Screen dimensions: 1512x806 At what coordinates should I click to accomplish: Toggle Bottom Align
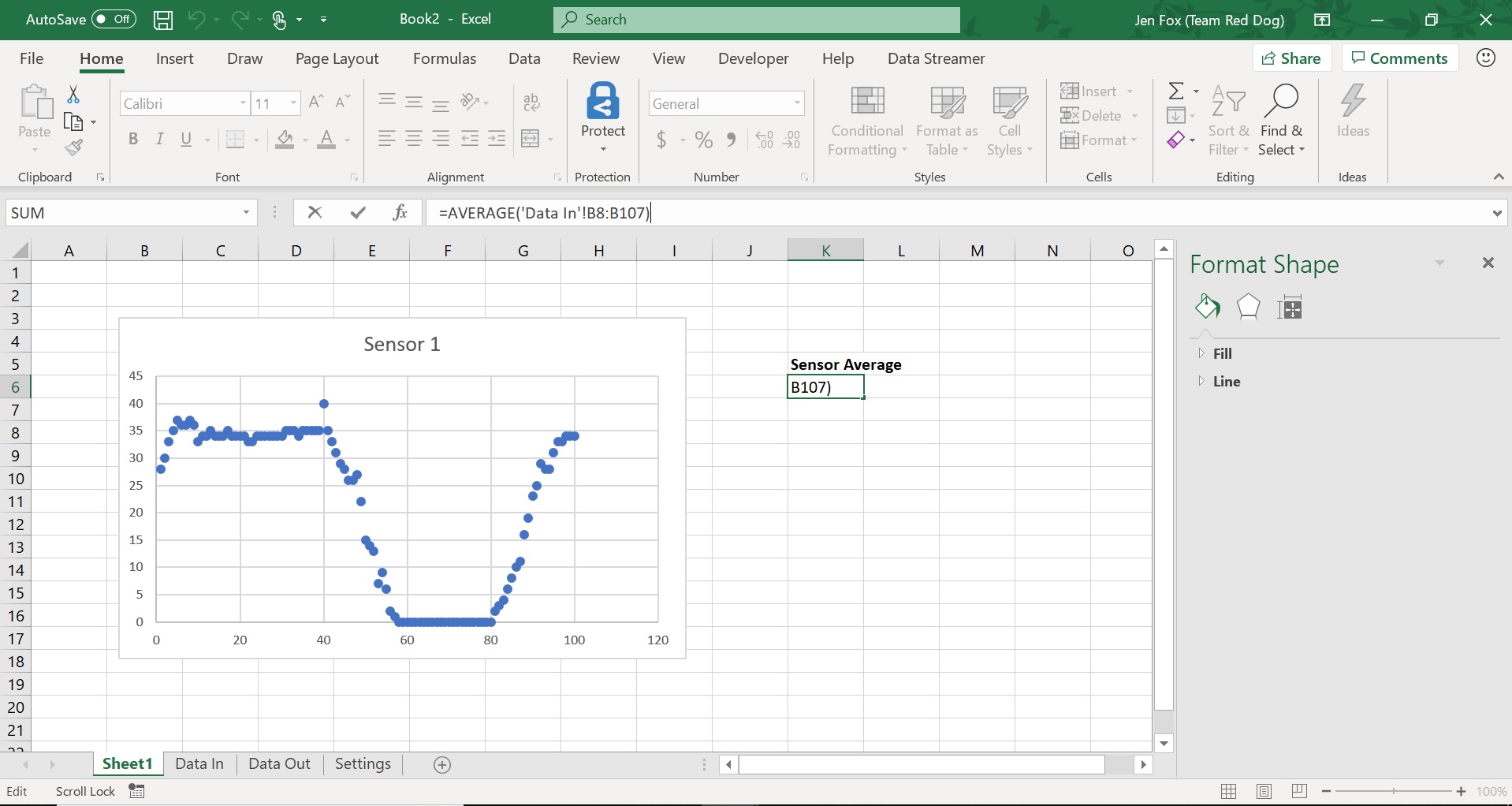tap(441, 104)
